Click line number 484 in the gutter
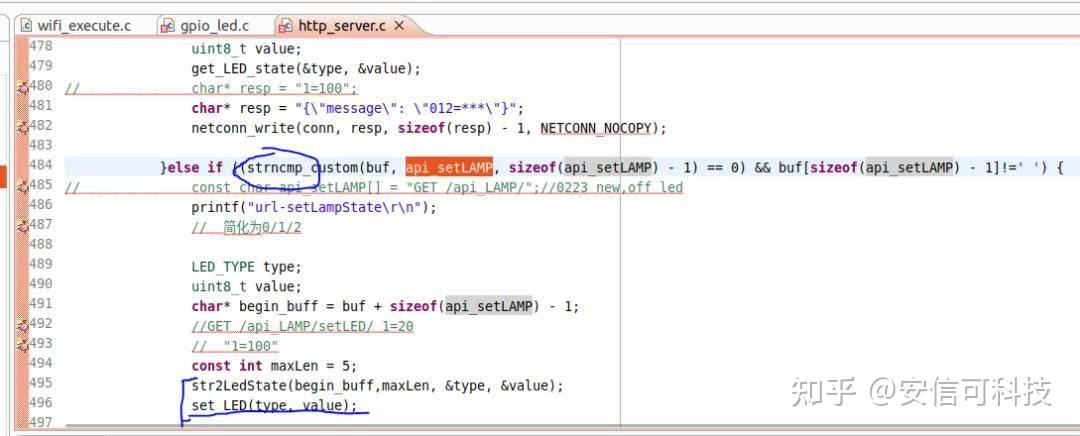 (41, 165)
